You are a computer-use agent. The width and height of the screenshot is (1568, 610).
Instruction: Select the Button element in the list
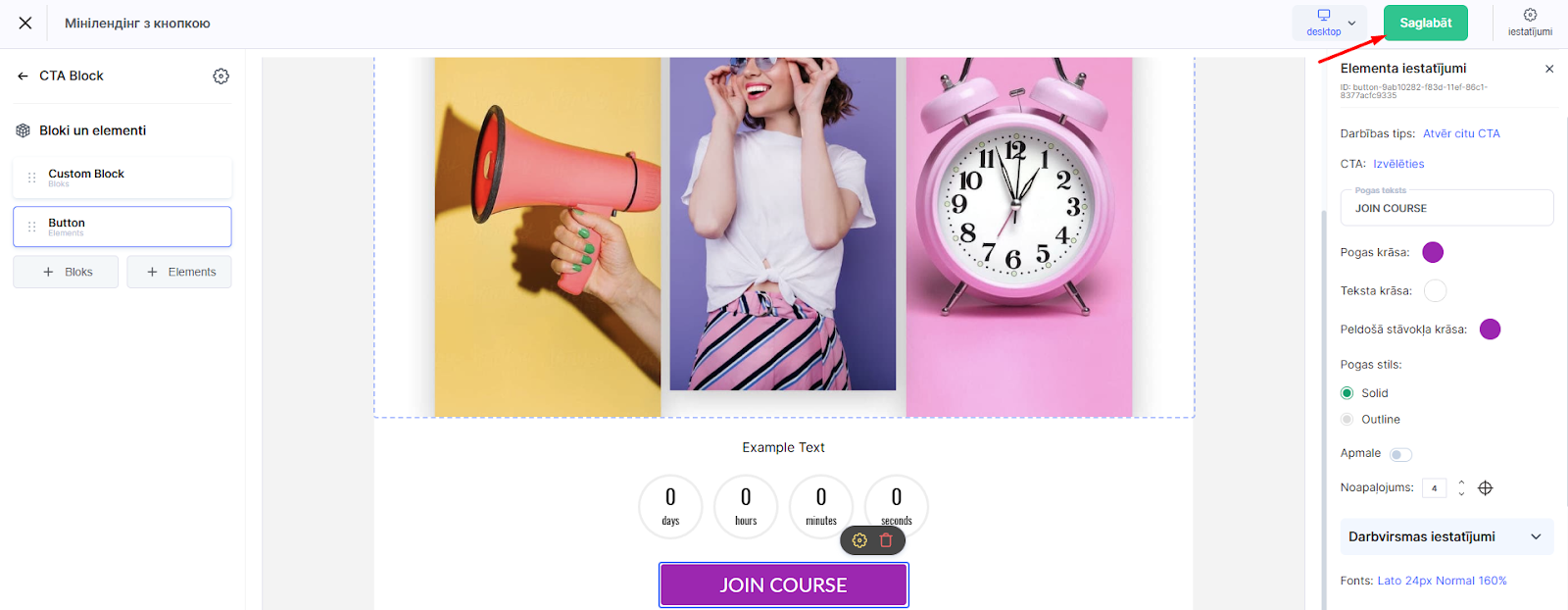point(122,227)
